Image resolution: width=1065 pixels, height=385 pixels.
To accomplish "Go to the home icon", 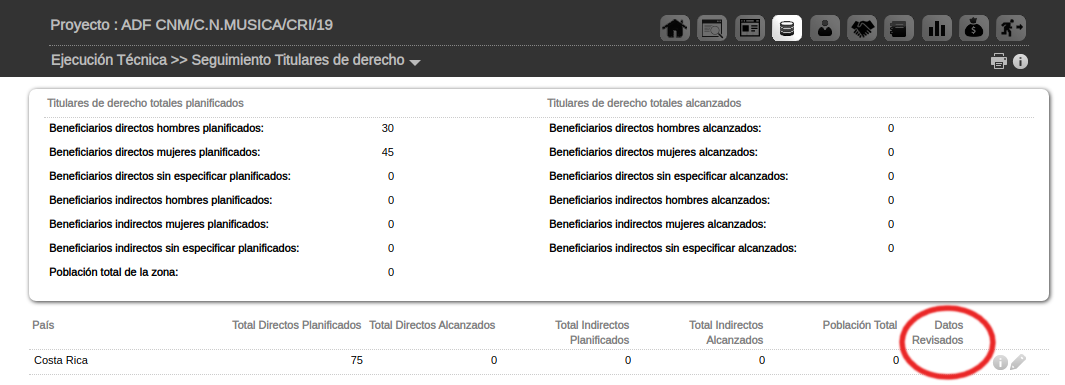I will pyautogui.click(x=674, y=28).
